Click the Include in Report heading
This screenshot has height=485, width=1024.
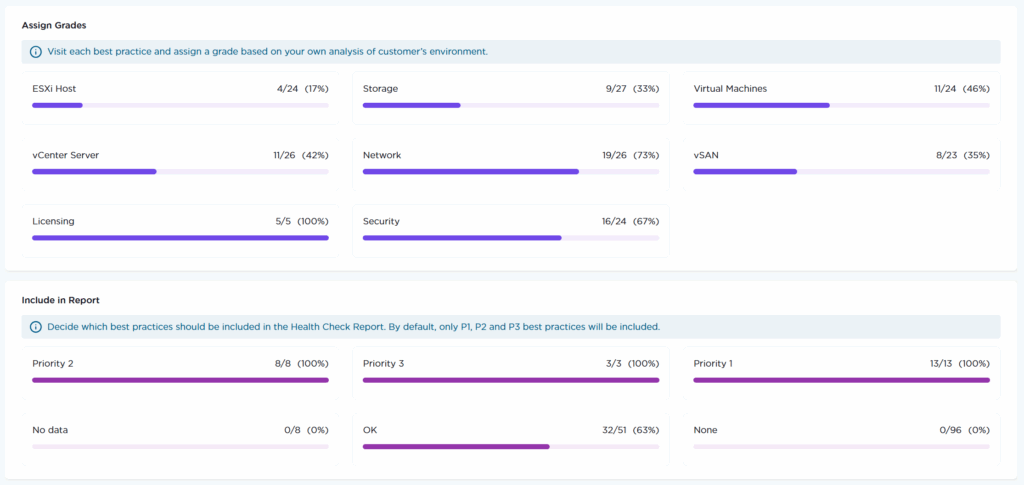click(x=60, y=300)
